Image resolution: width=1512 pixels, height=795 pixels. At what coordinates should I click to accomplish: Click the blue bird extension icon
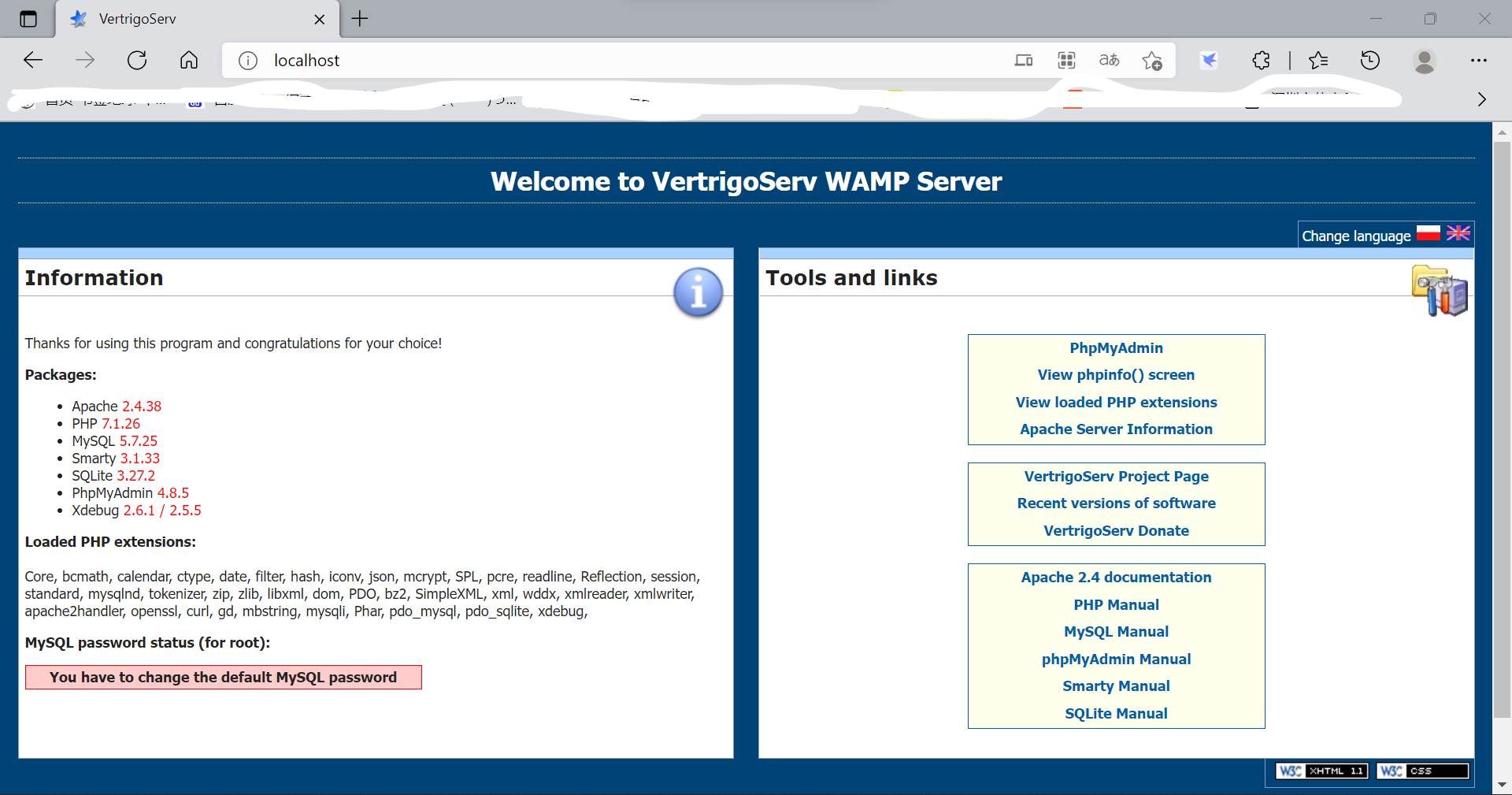pyautogui.click(x=1209, y=61)
